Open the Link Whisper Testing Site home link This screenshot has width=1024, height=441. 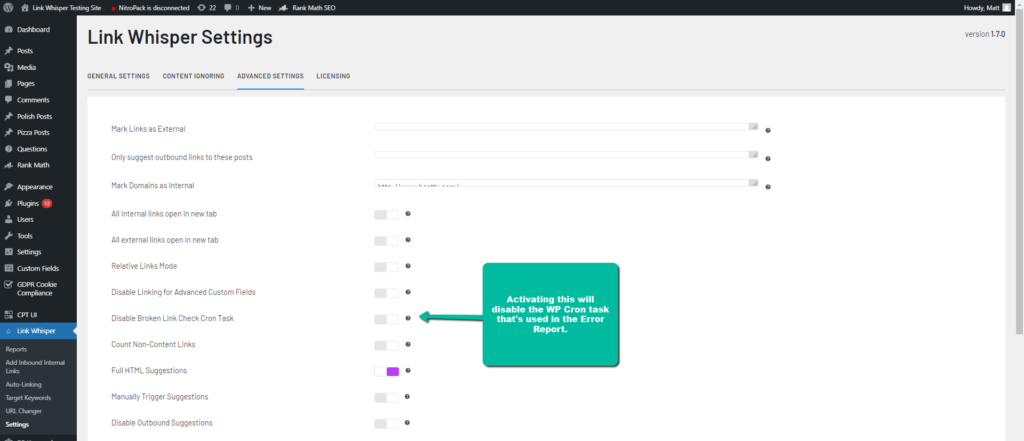tap(61, 8)
